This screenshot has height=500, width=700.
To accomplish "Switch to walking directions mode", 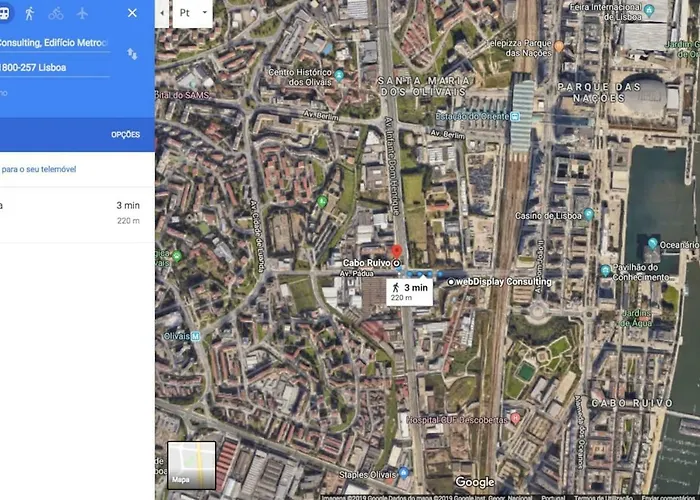I will pos(29,13).
